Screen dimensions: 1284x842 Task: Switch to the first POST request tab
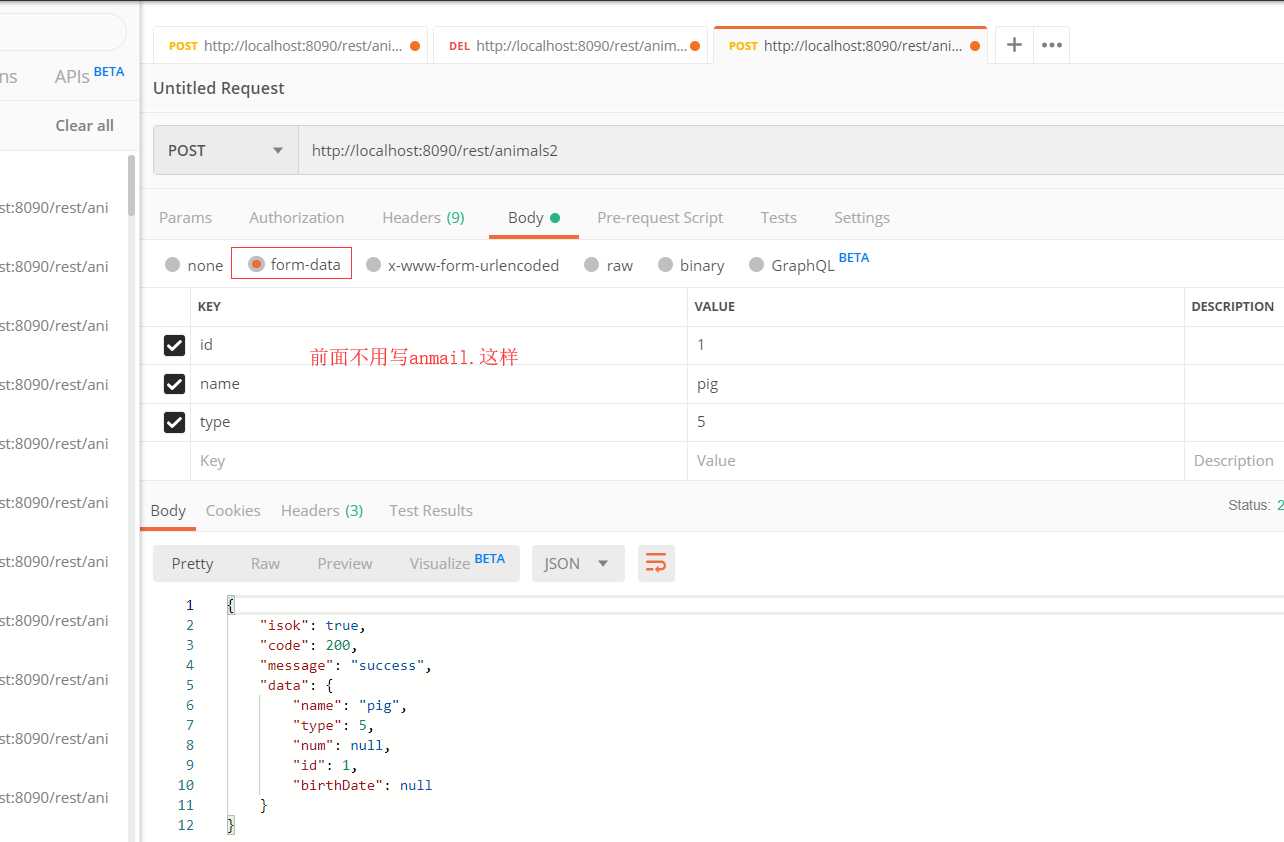[x=291, y=45]
